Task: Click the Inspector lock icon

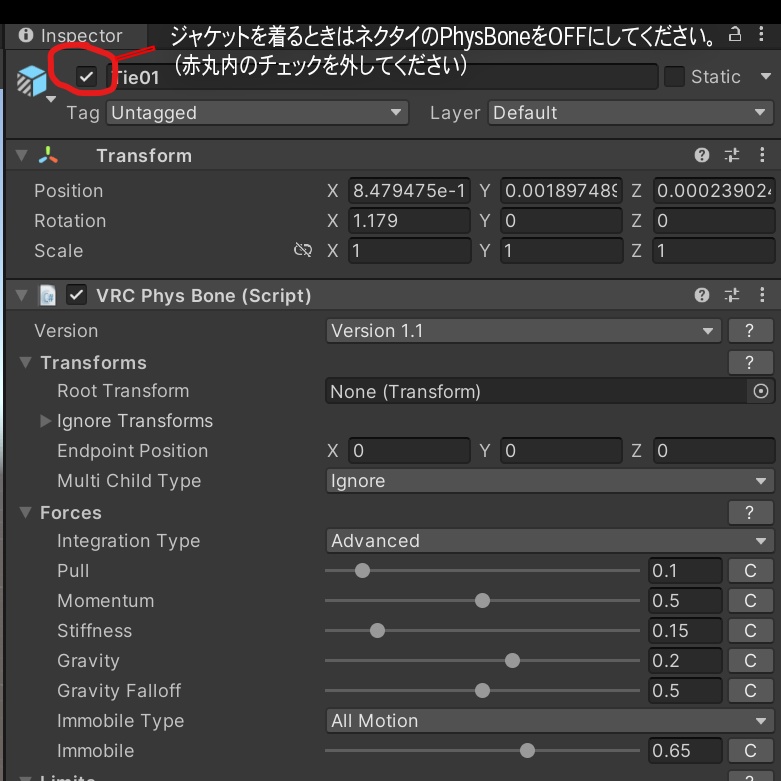Action: click(x=735, y=34)
